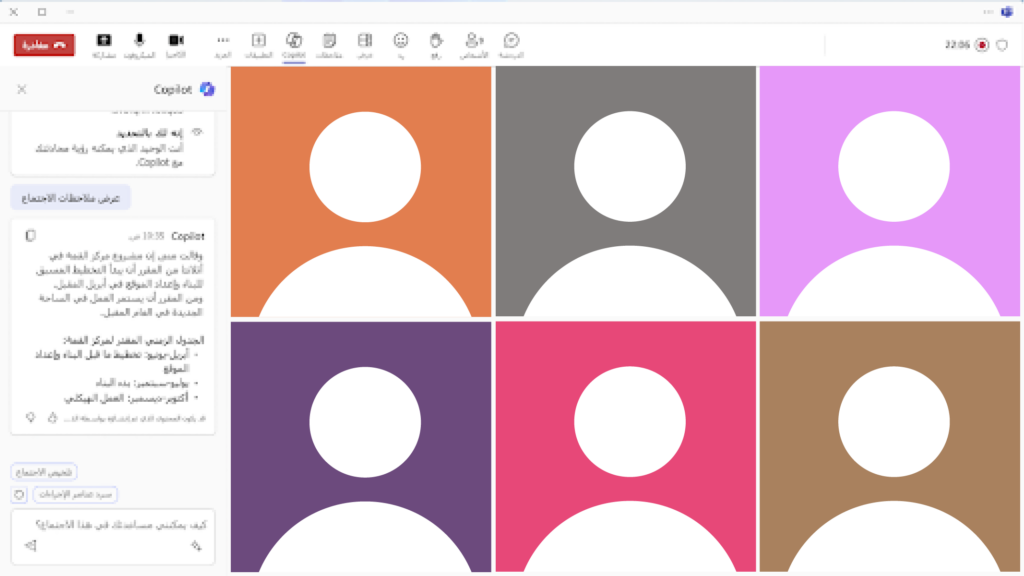Viewport: 1024px width, 576px height.
Task: Select the "تلخيص الاجتماع" suggestion chip
Action: pyautogui.click(x=44, y=472)
